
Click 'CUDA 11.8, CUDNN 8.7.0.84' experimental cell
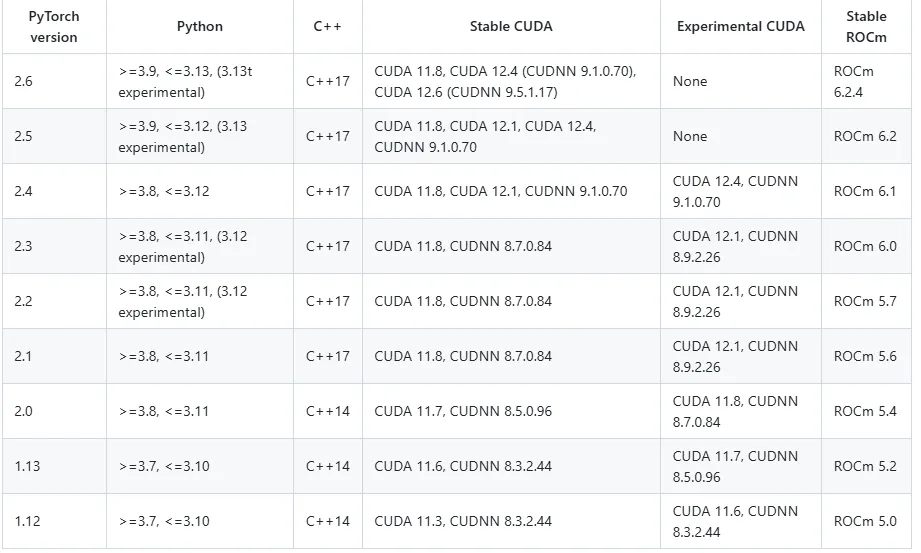point(741,411)
